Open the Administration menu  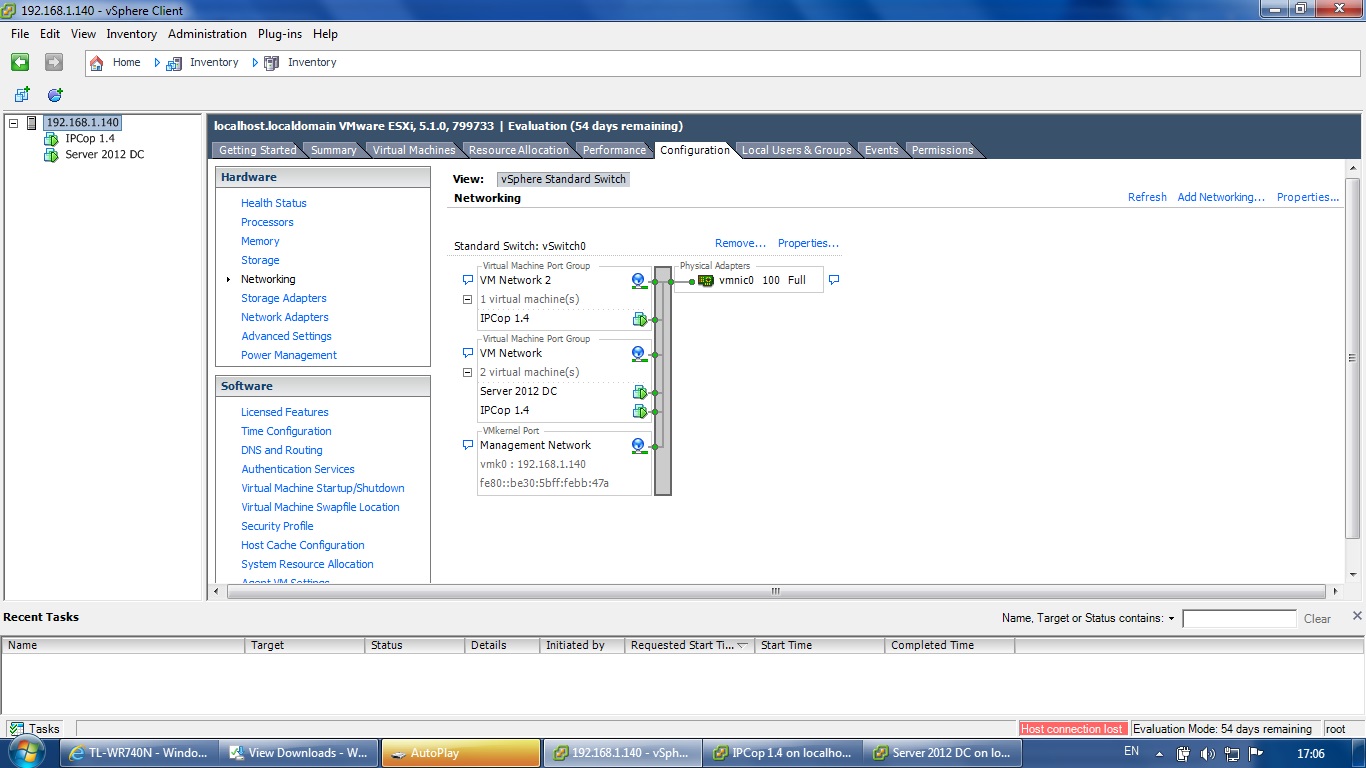207,34
